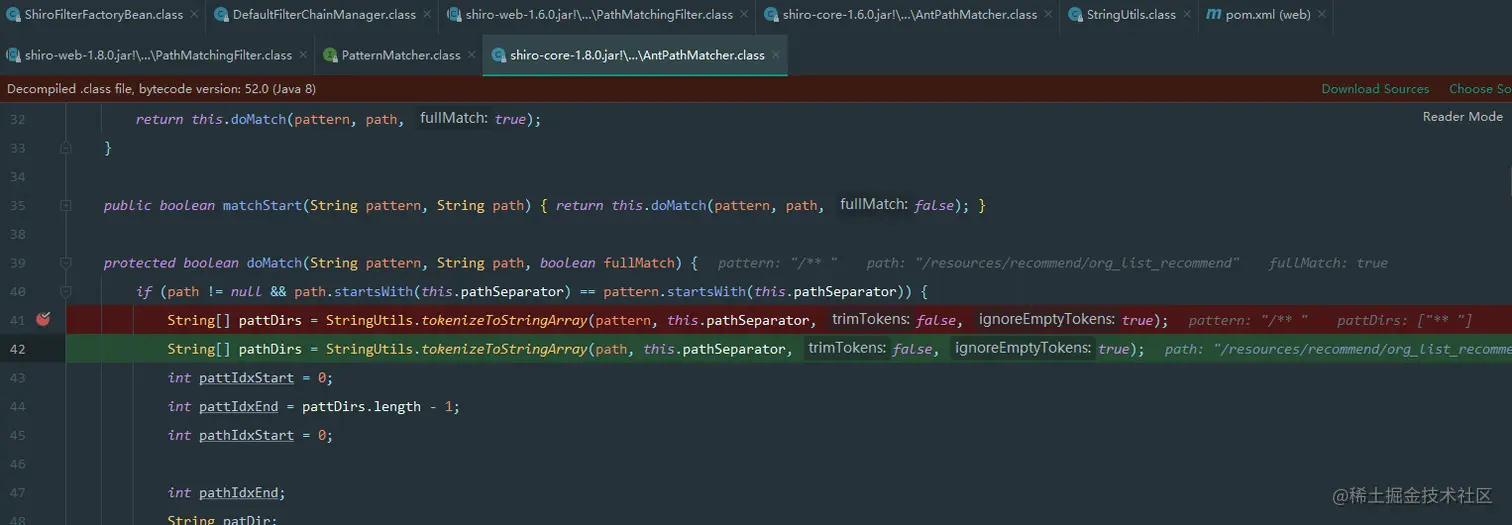Click the pattIdxStart variable on line 43
The width and height of the screenshot is (1512, 525).
[x=246, y=378]
